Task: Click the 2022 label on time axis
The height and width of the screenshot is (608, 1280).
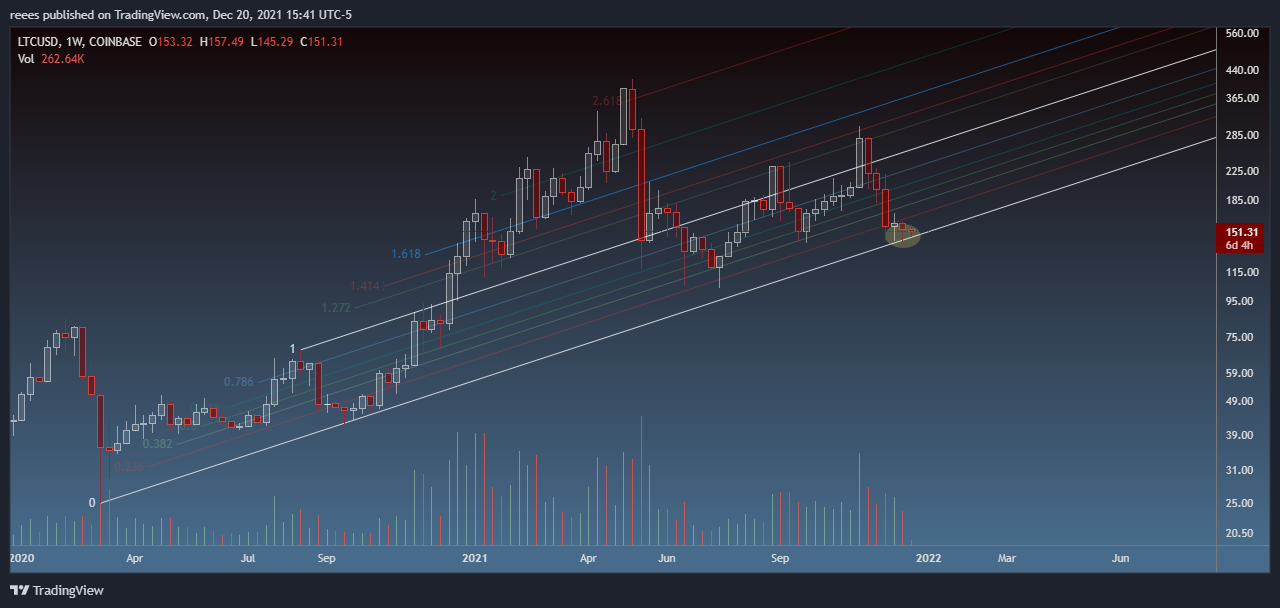Action: click(x=929, y=558)
